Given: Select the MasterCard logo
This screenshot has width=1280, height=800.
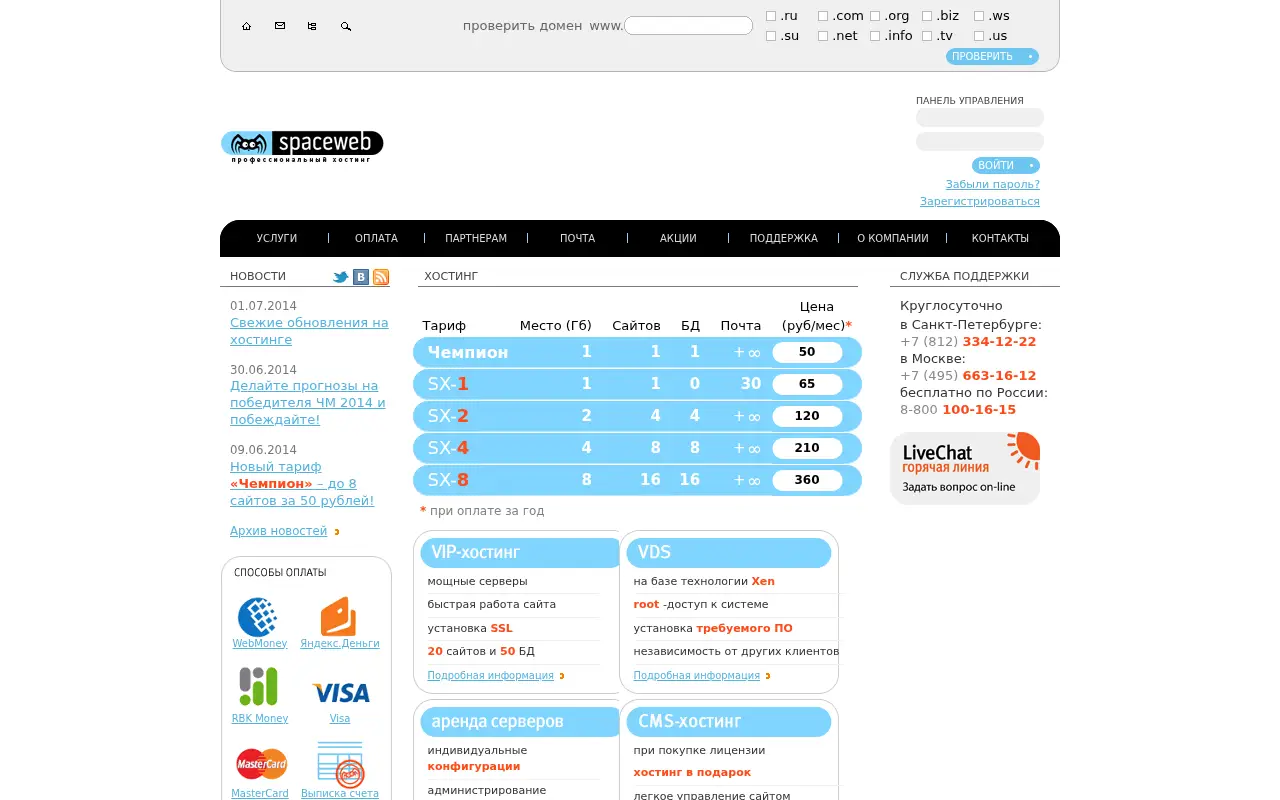Looking at the screenshot, I should point(261,764).
